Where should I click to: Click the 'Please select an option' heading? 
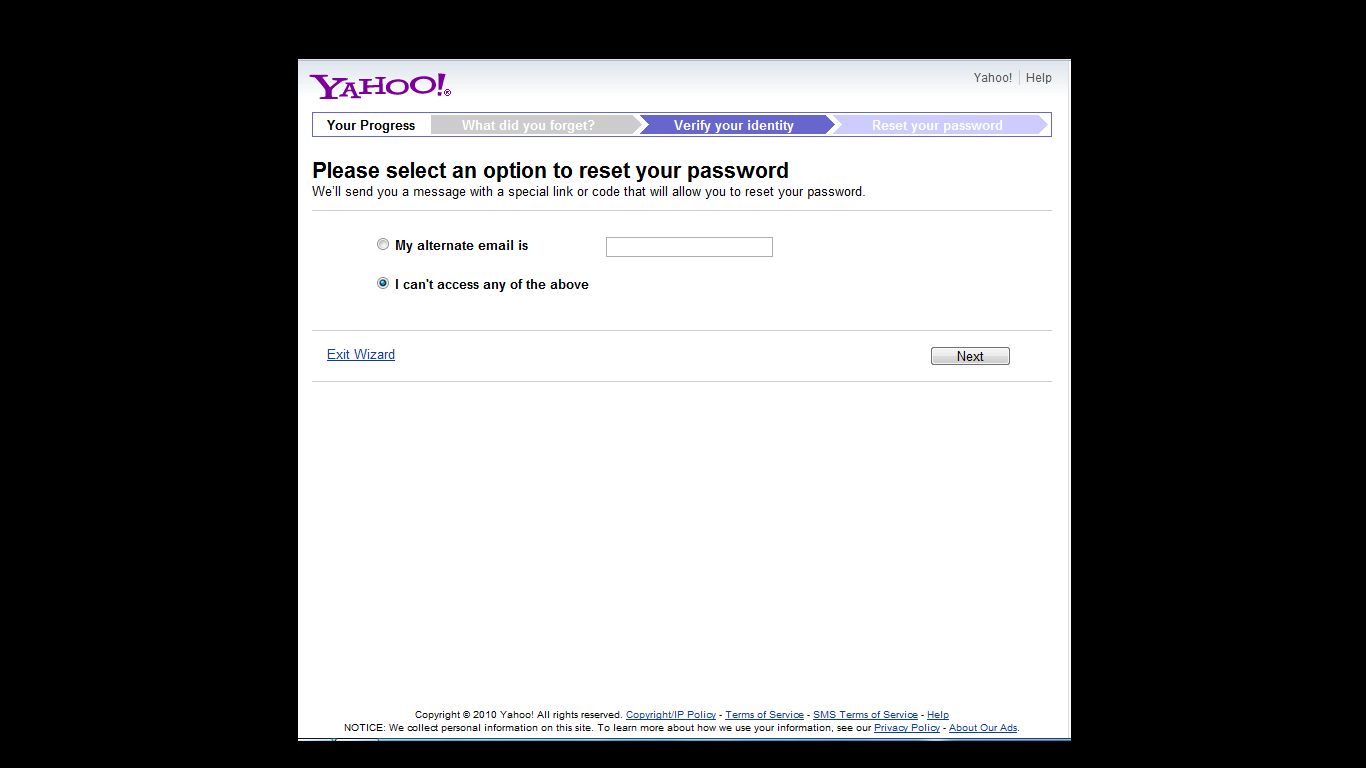(550, 170)
